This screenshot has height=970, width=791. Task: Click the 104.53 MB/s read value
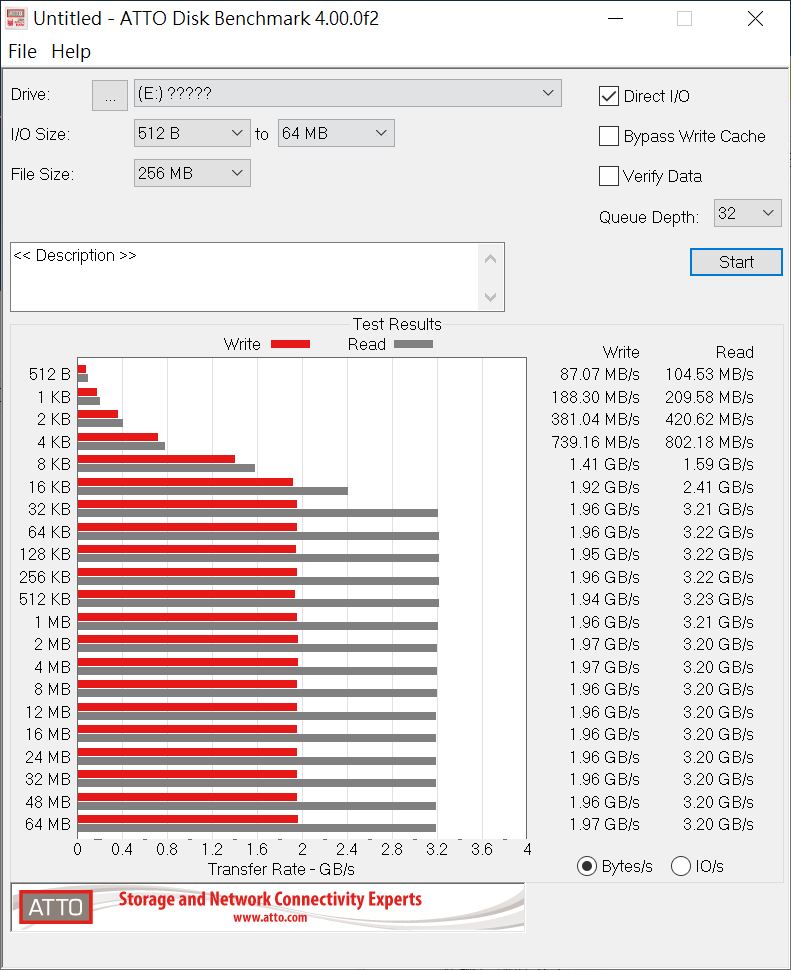point(709,374)
